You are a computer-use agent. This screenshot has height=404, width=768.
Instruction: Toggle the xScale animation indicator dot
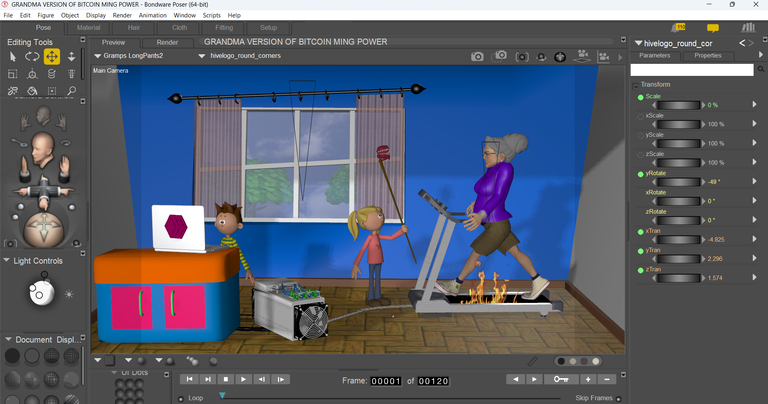point(640,116)
